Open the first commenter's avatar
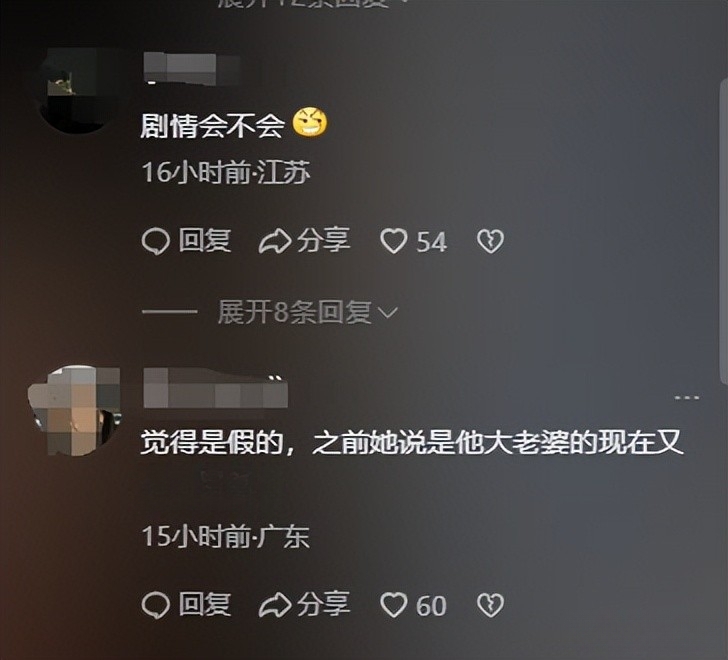Image resolution: width=728 pixels, height=660 pixels. (77, 91)
